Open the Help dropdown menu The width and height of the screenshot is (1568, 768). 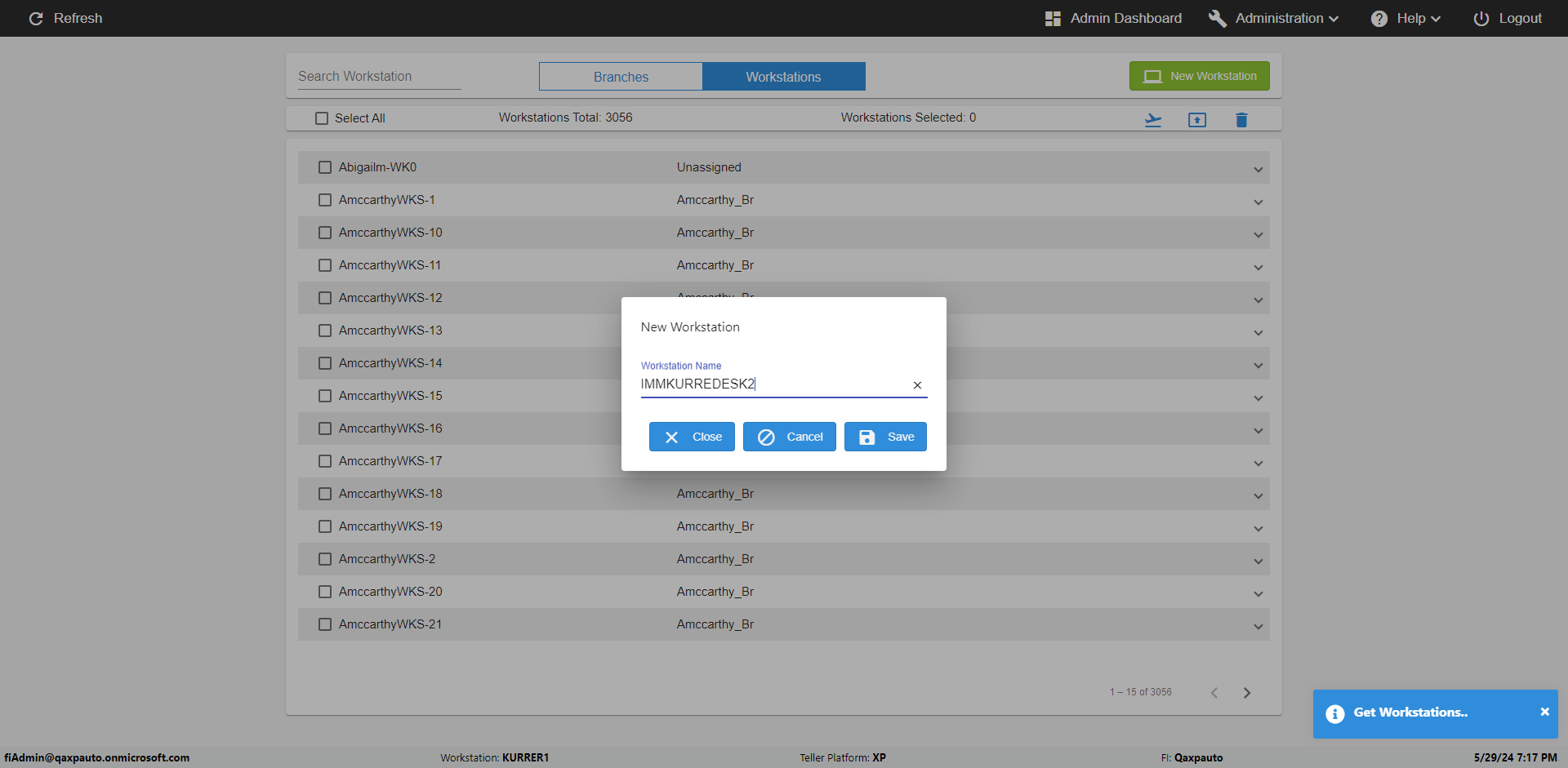pyautogui.click(x=1405, y=18)
